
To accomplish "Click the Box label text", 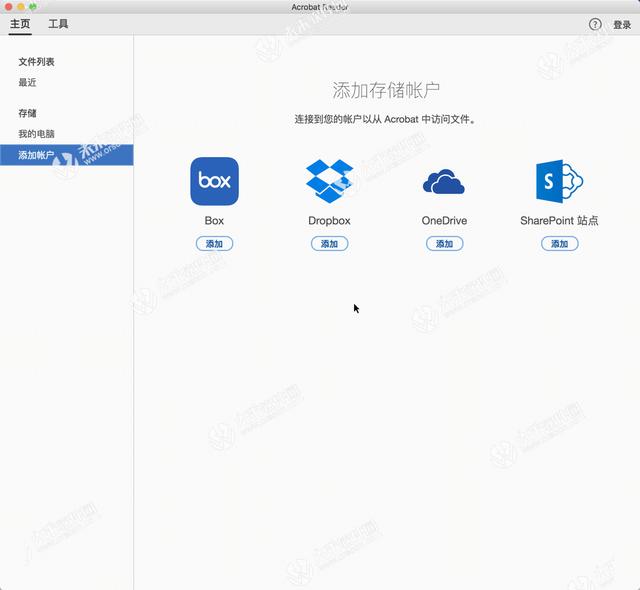I will [x=214, y=221].
